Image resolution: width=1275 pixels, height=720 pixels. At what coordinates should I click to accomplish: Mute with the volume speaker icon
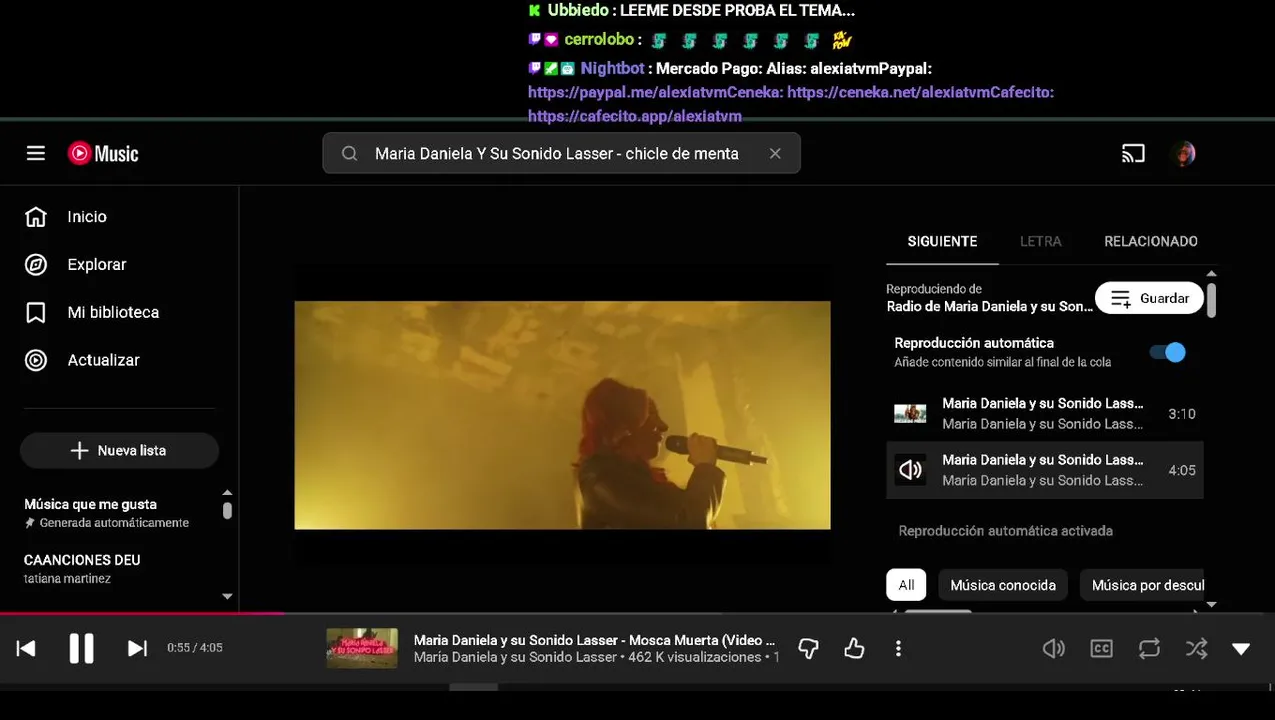[x=1054, y=649]
